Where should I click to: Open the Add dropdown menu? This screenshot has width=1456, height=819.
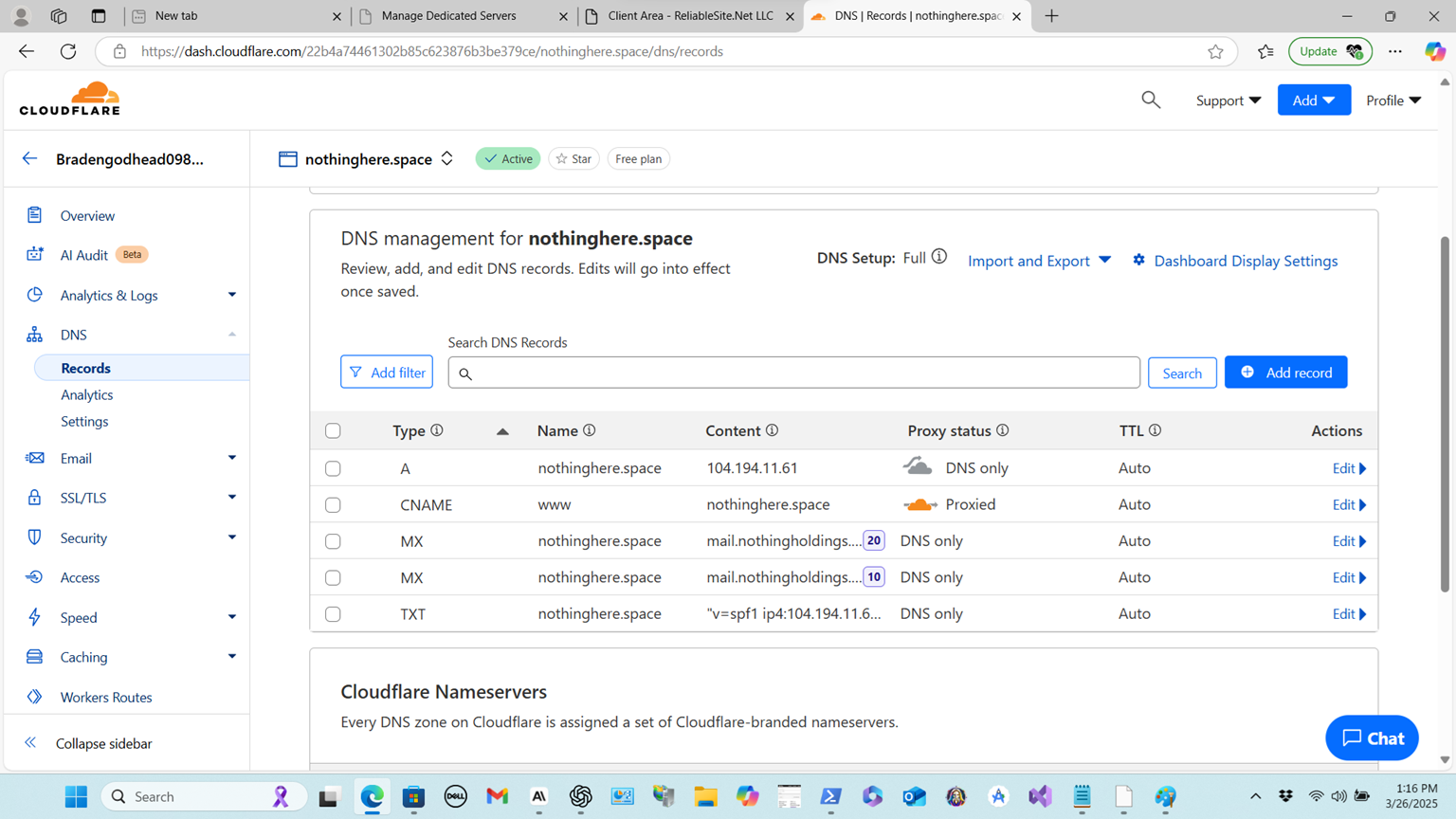pyautogui.click(x=1314, y=100)
